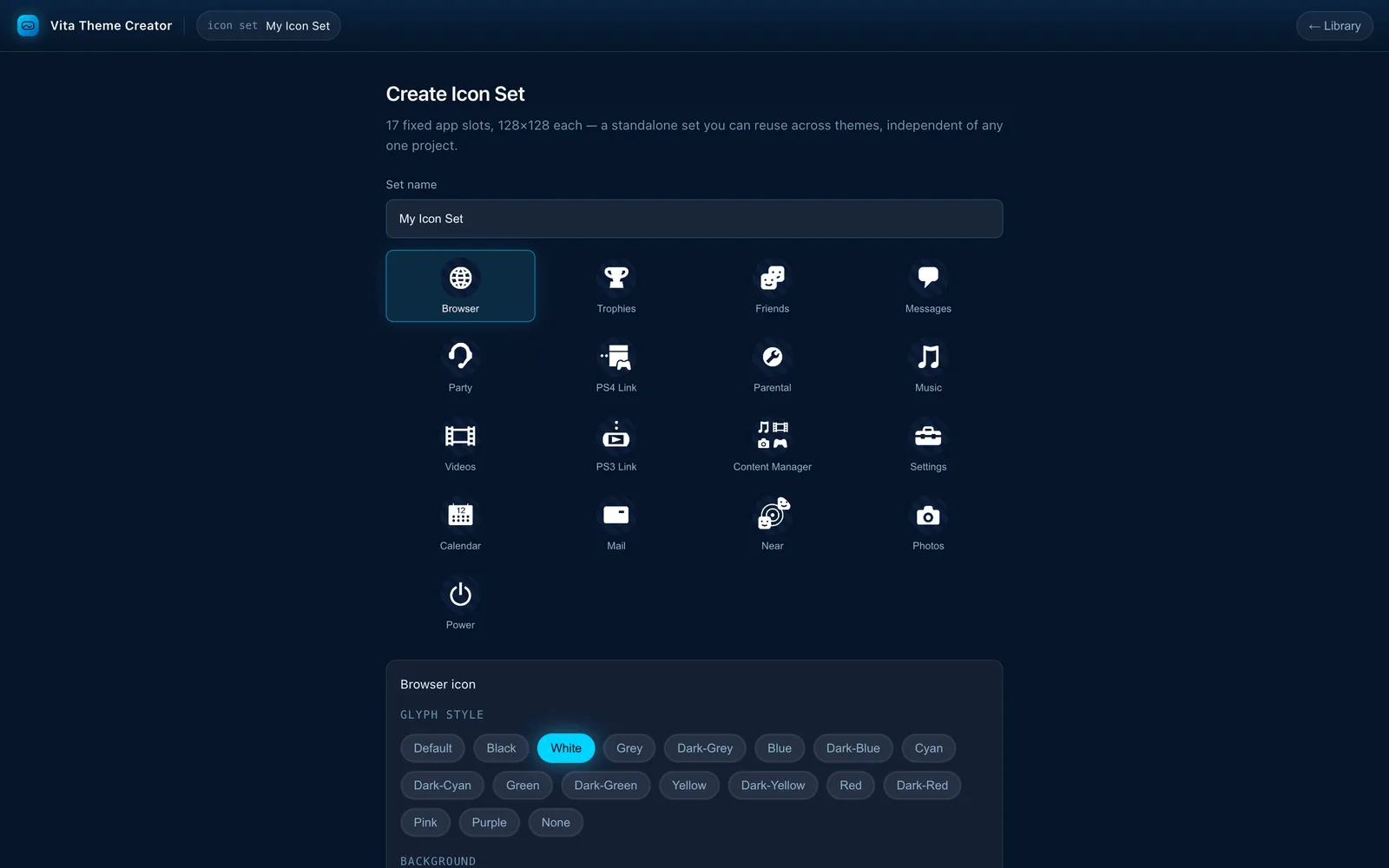Select the Party headset icon
The width and height of the screenshot is (1389, 868).
pyautogui.click(x=460, y=365)
